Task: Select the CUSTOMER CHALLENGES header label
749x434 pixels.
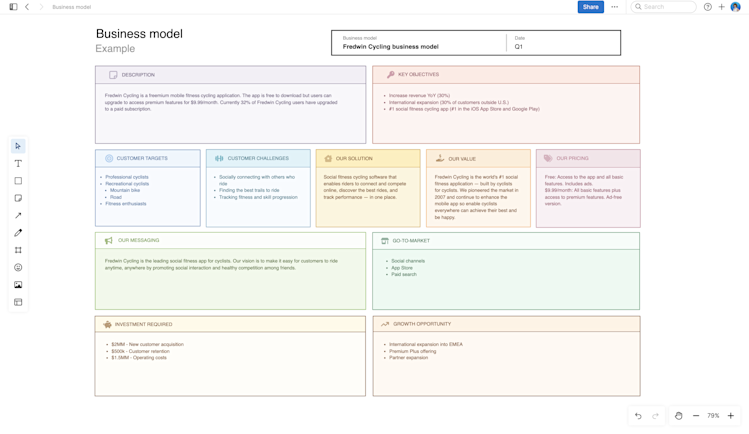Action: click(258, 158)
